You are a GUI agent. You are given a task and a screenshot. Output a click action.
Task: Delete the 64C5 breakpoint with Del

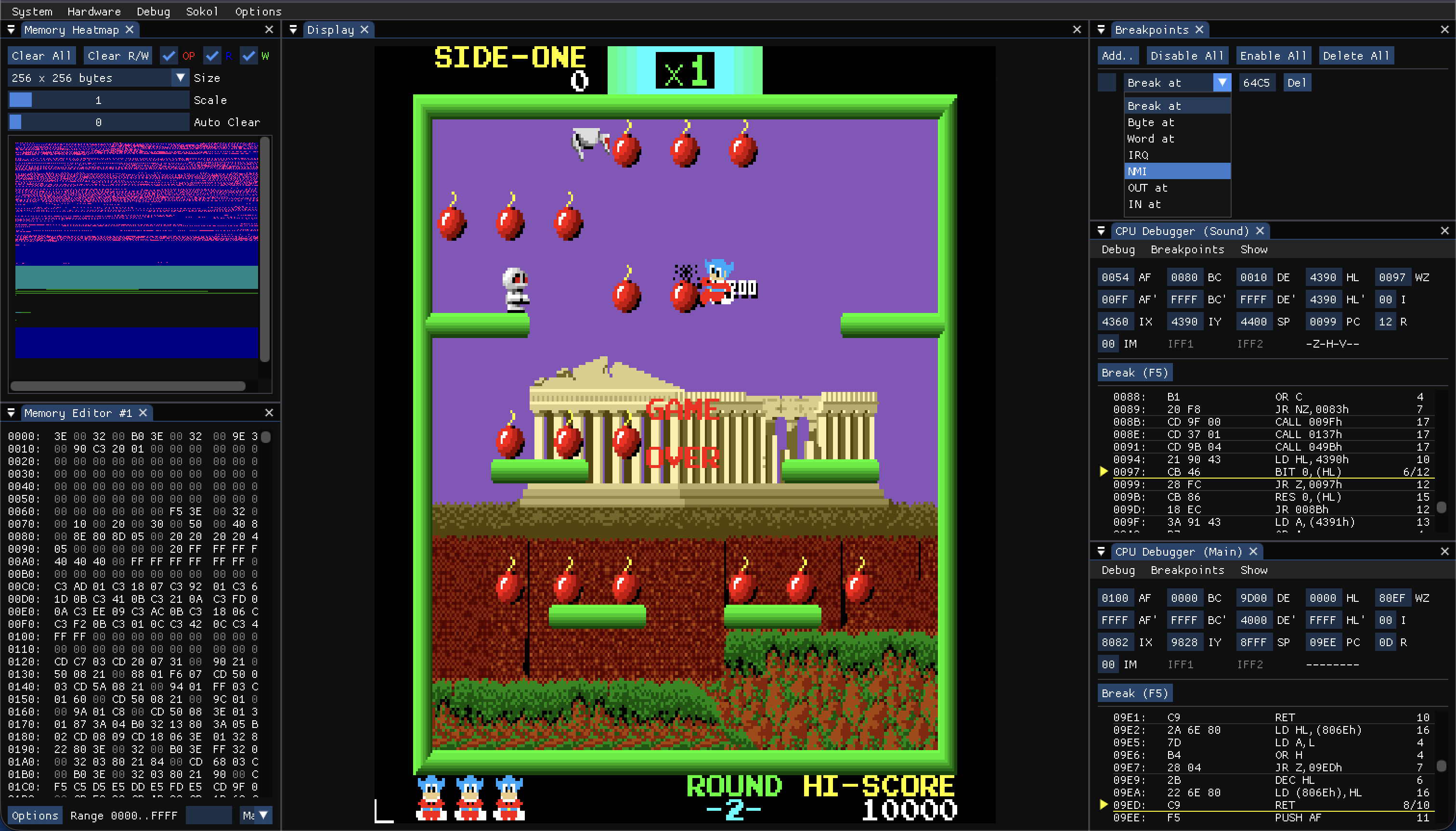pyautogui.click(x=1297, y=83)
